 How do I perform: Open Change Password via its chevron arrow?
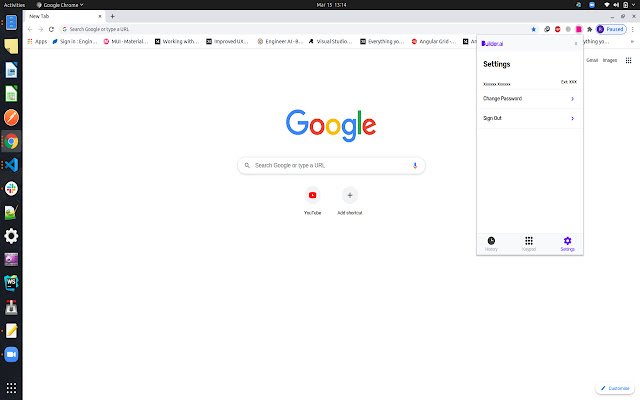572,99
